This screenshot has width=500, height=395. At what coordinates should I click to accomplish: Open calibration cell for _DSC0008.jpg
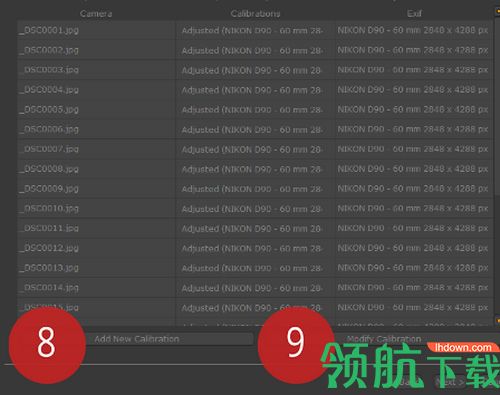coord(255,169)
